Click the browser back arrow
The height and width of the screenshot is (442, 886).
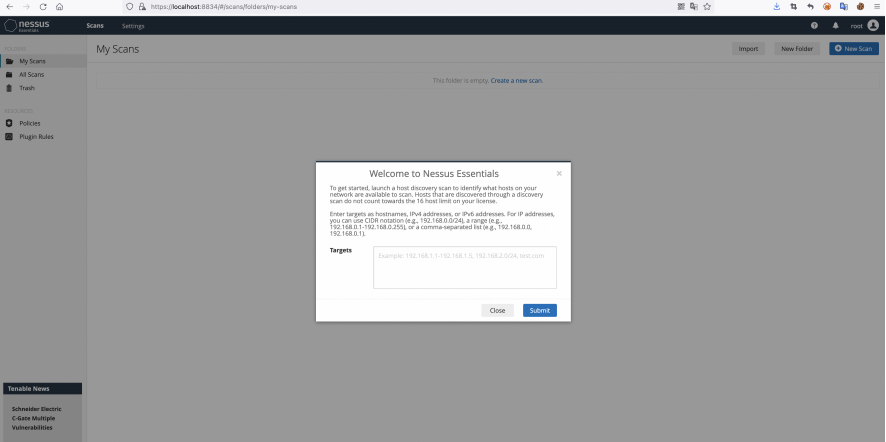[x=10, y=7]
